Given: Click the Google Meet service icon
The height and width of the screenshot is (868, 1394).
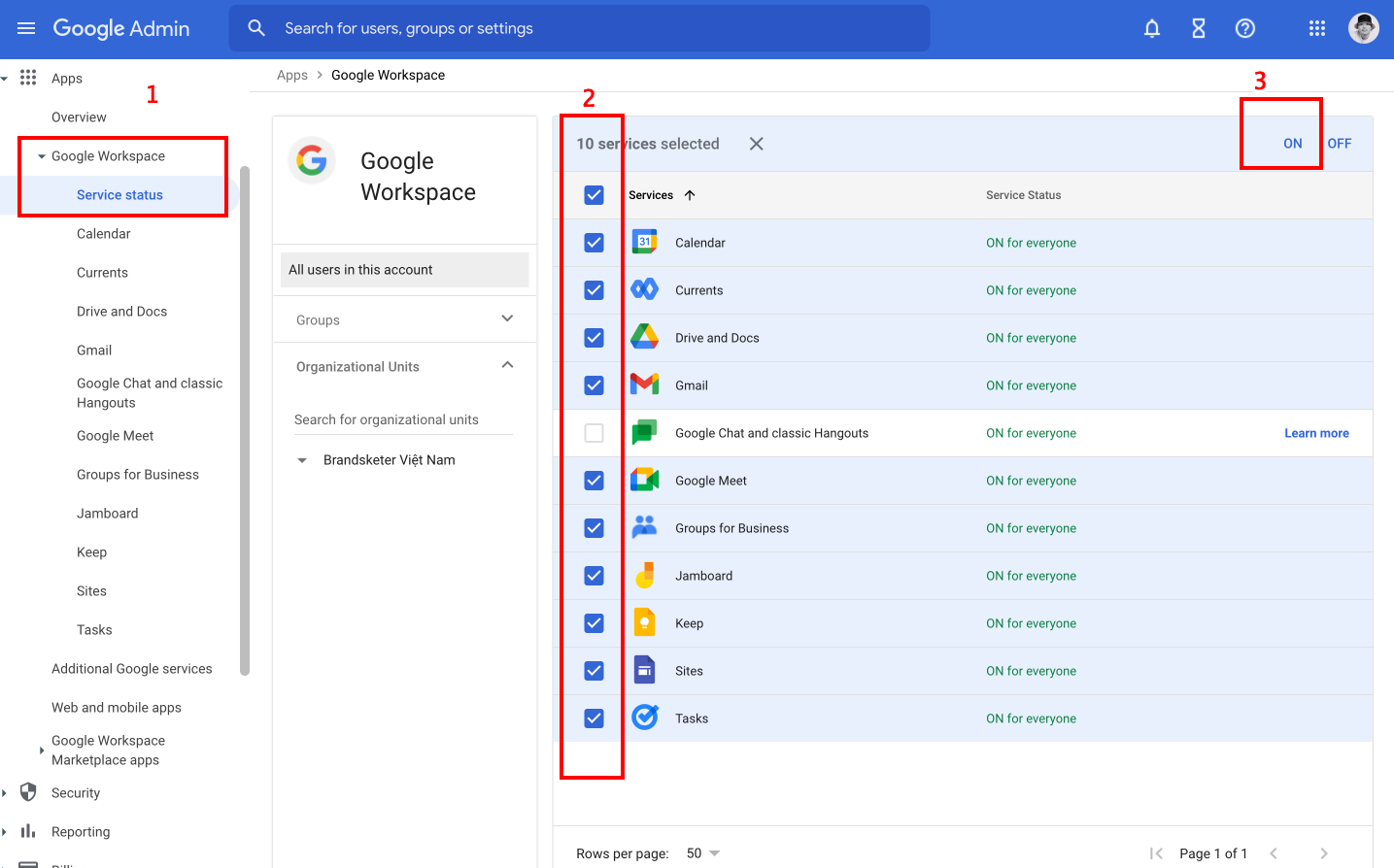Looking at the screenshot, I should click(644, 480).
